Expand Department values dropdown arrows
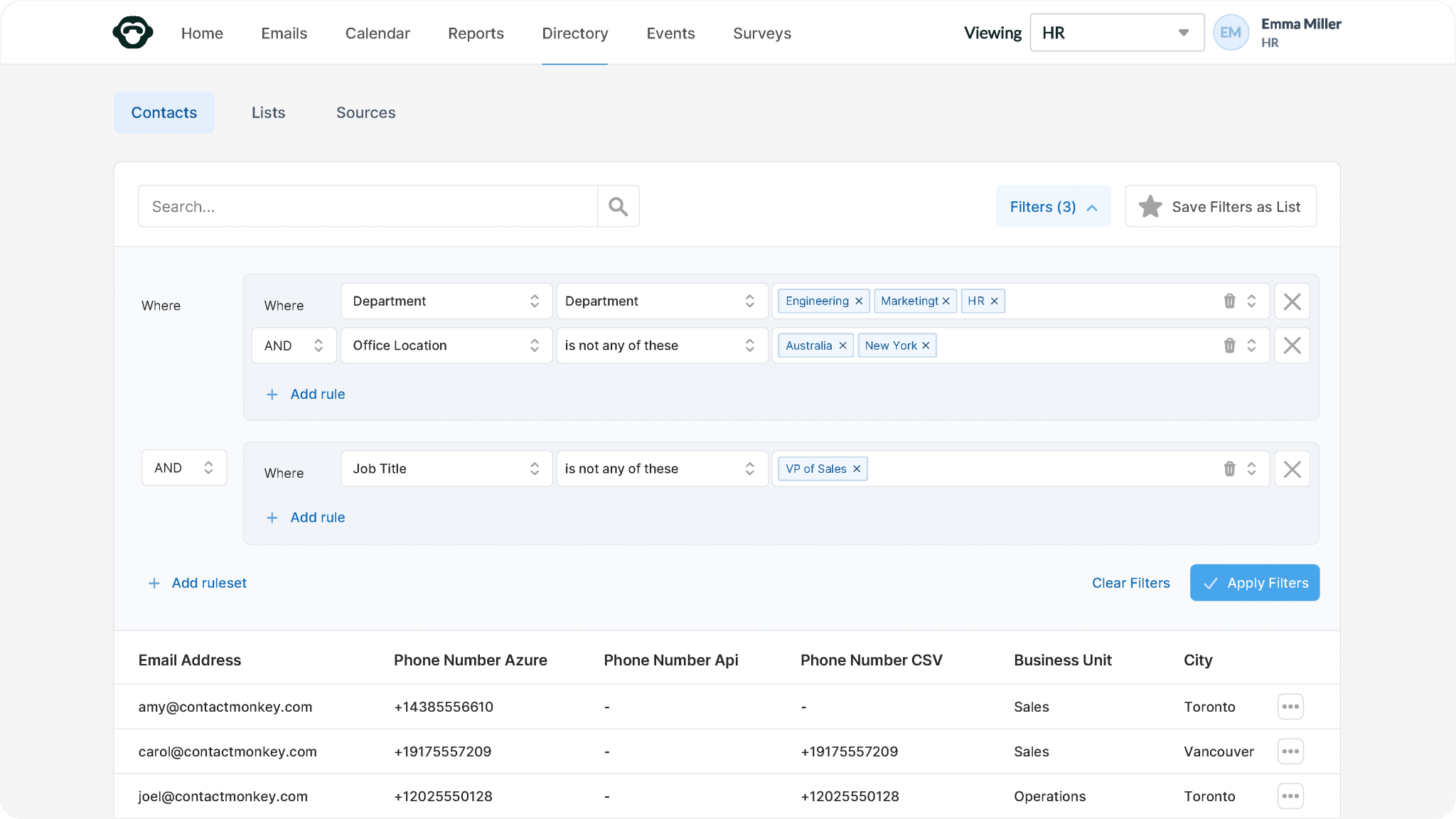 click(1251, 301)
